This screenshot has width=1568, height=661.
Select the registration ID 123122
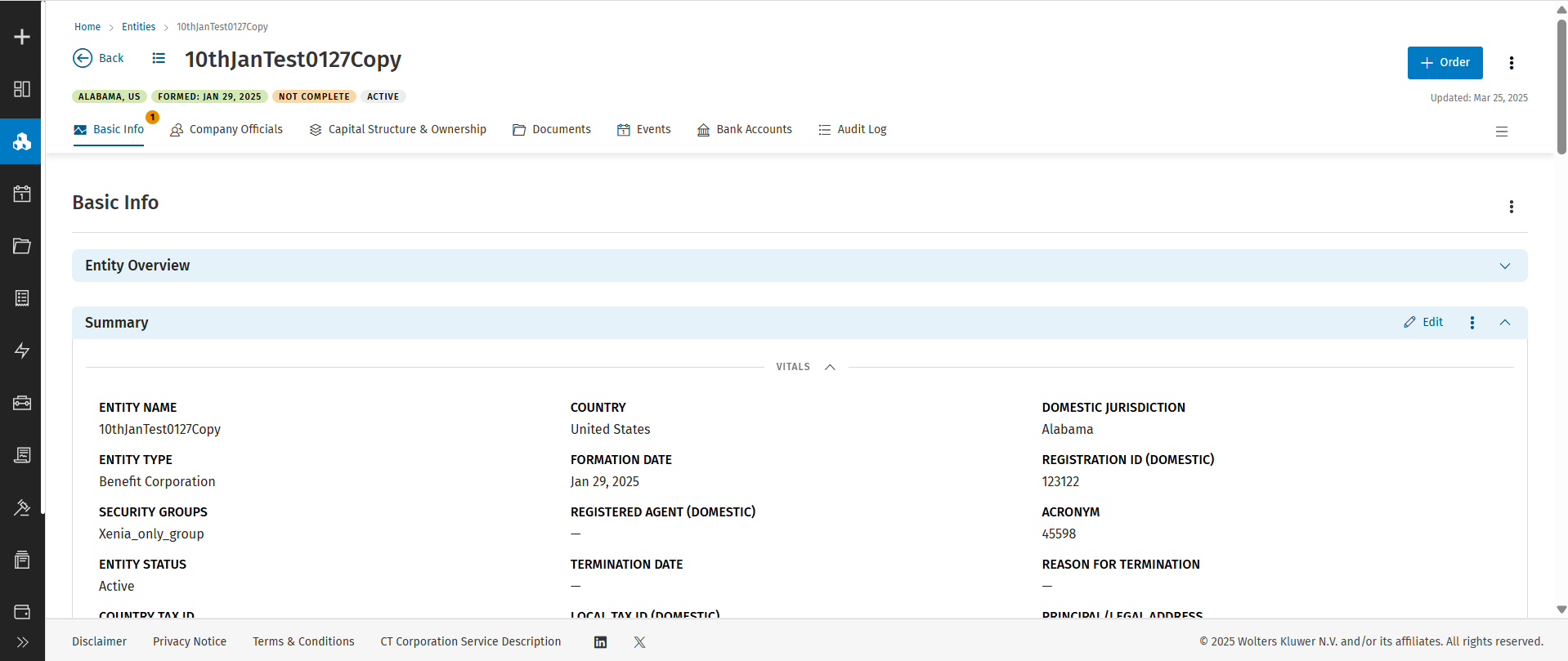(x=1060, y=481)
